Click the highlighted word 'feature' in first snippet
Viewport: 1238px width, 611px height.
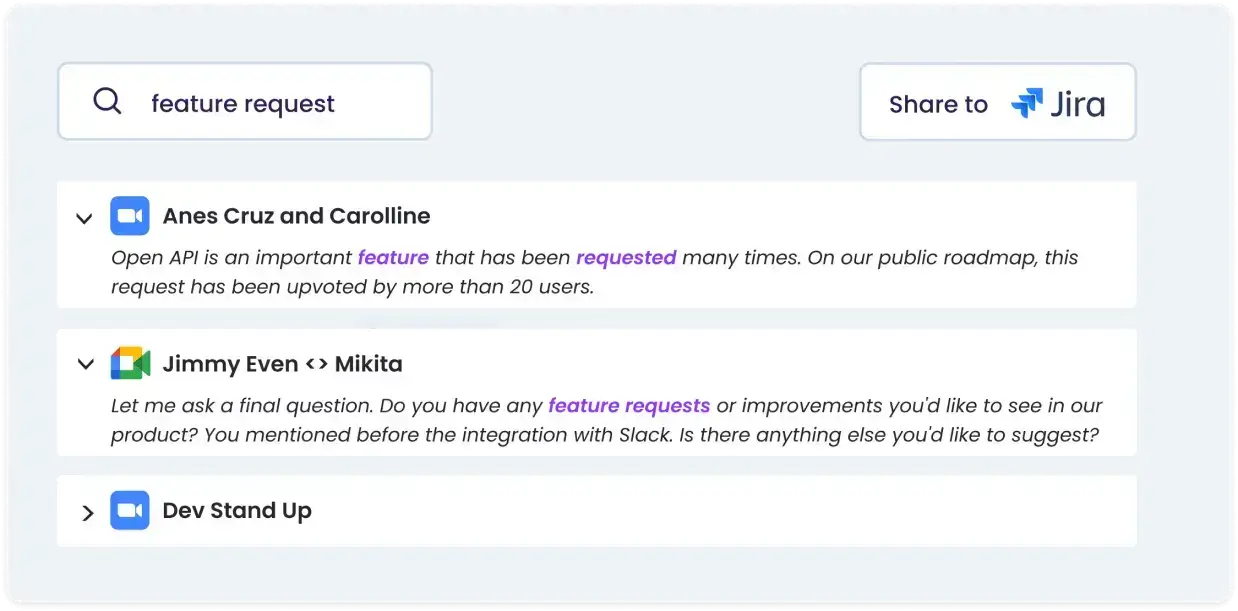pyautogui.click(x=393, y=258)
